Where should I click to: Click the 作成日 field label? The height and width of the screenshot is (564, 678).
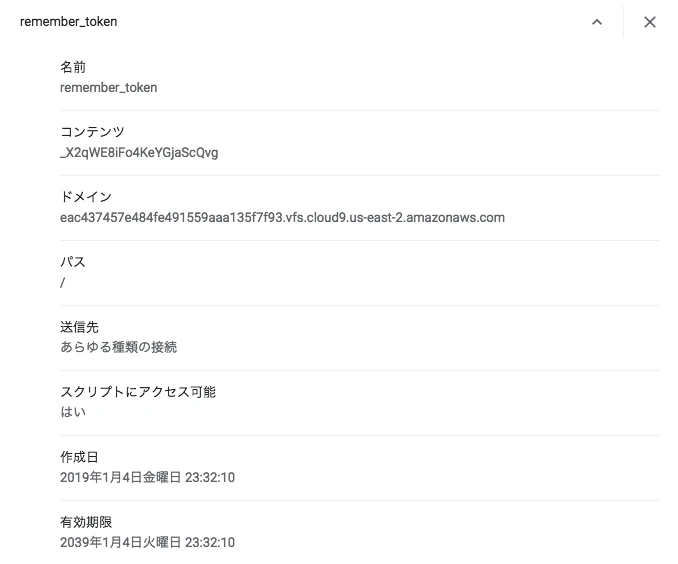(x=79, y=457)
